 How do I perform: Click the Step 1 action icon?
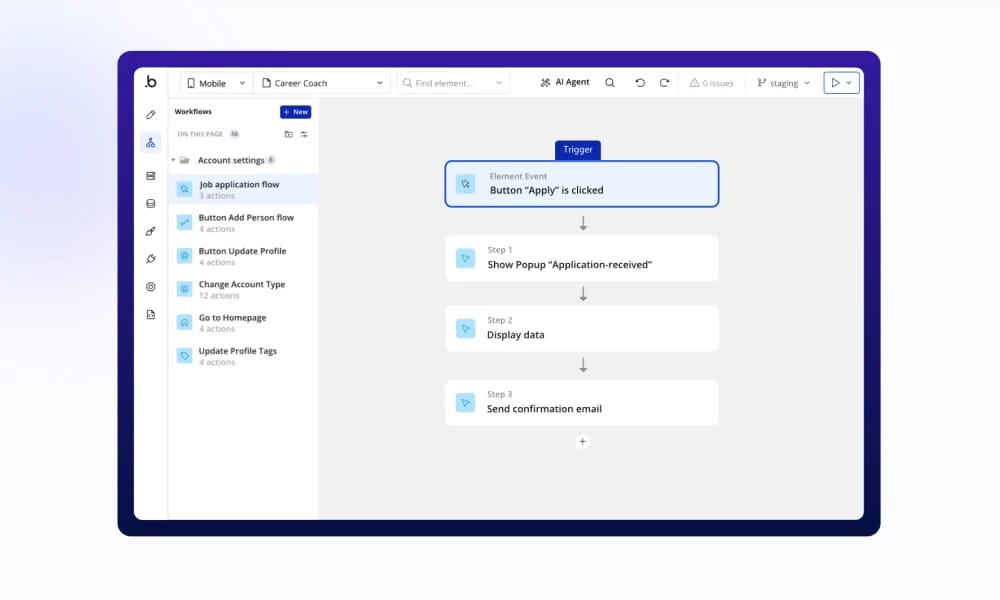click(x=466, y=258)
